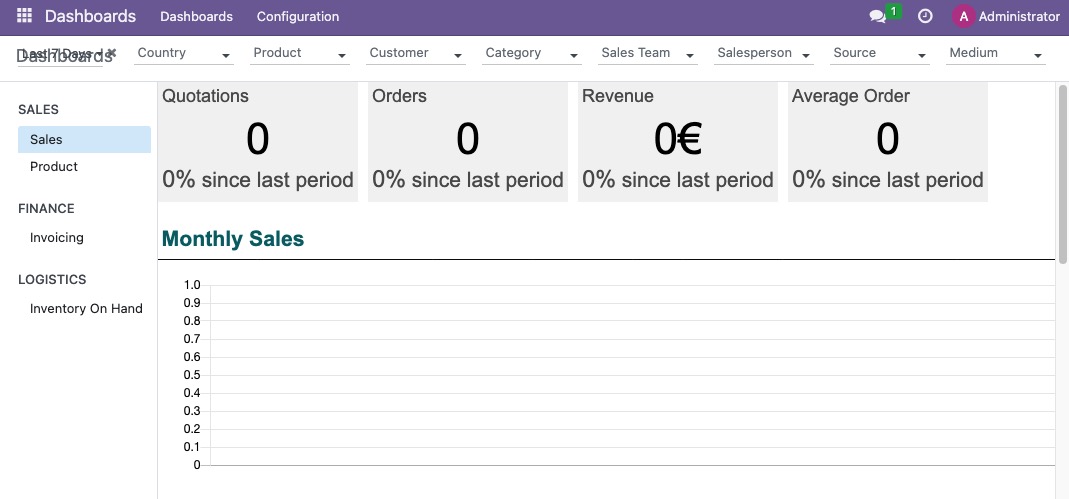
Task: Click the 0.5 axis label
Action: coord(192,375)
